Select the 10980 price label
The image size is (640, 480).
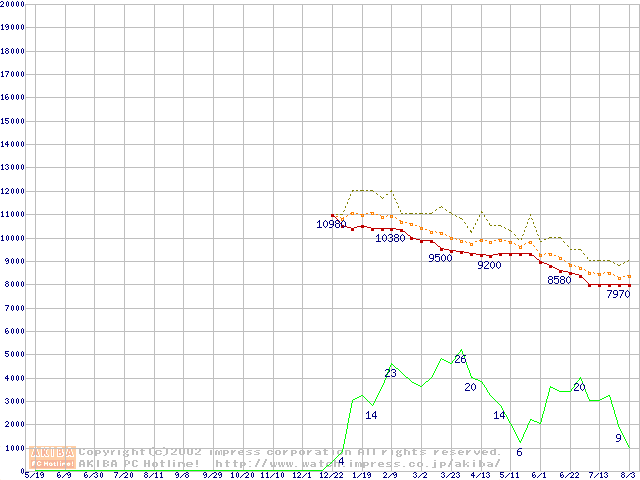(331, 224)
